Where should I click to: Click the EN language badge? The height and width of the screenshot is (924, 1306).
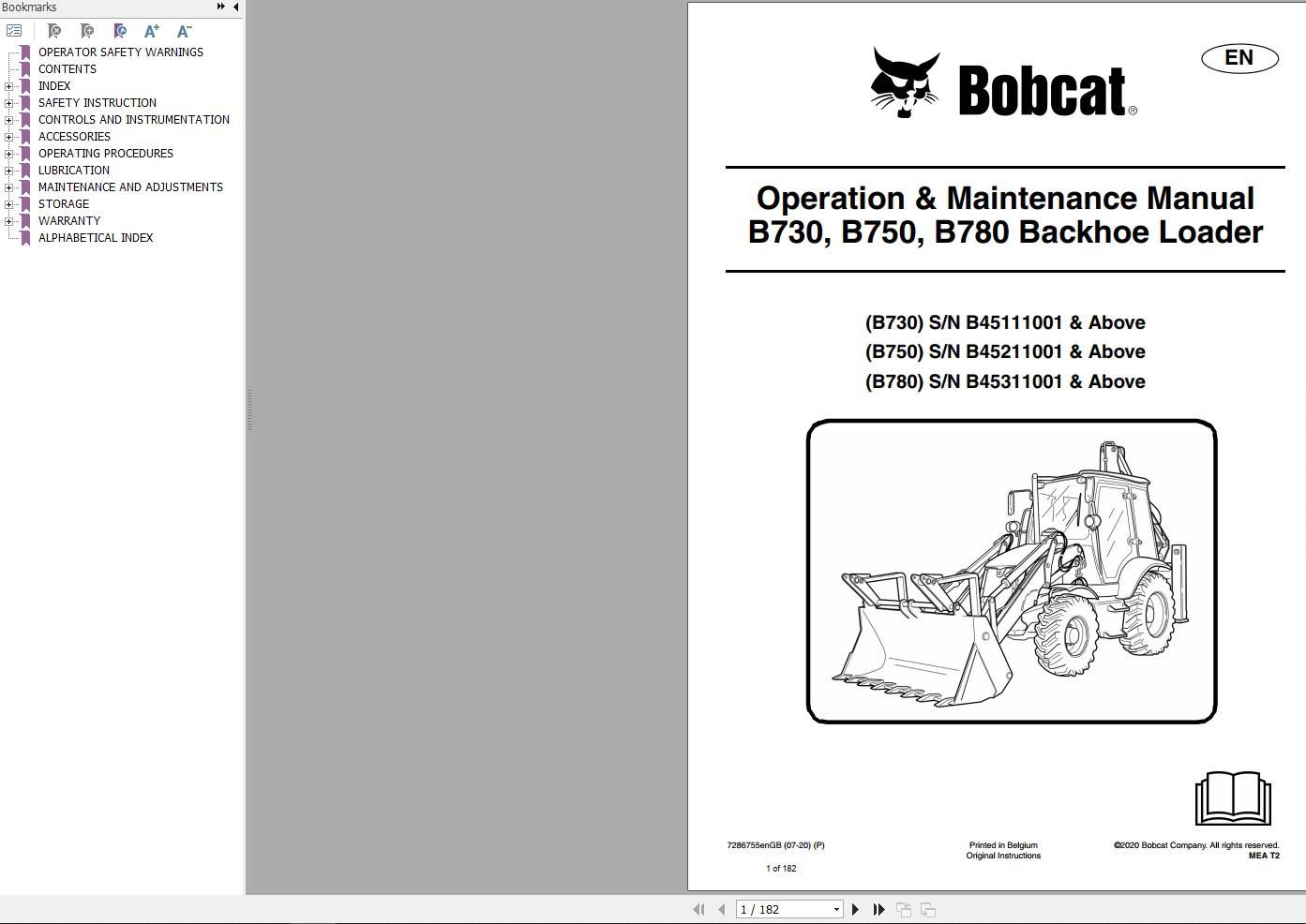[1239, 58]
